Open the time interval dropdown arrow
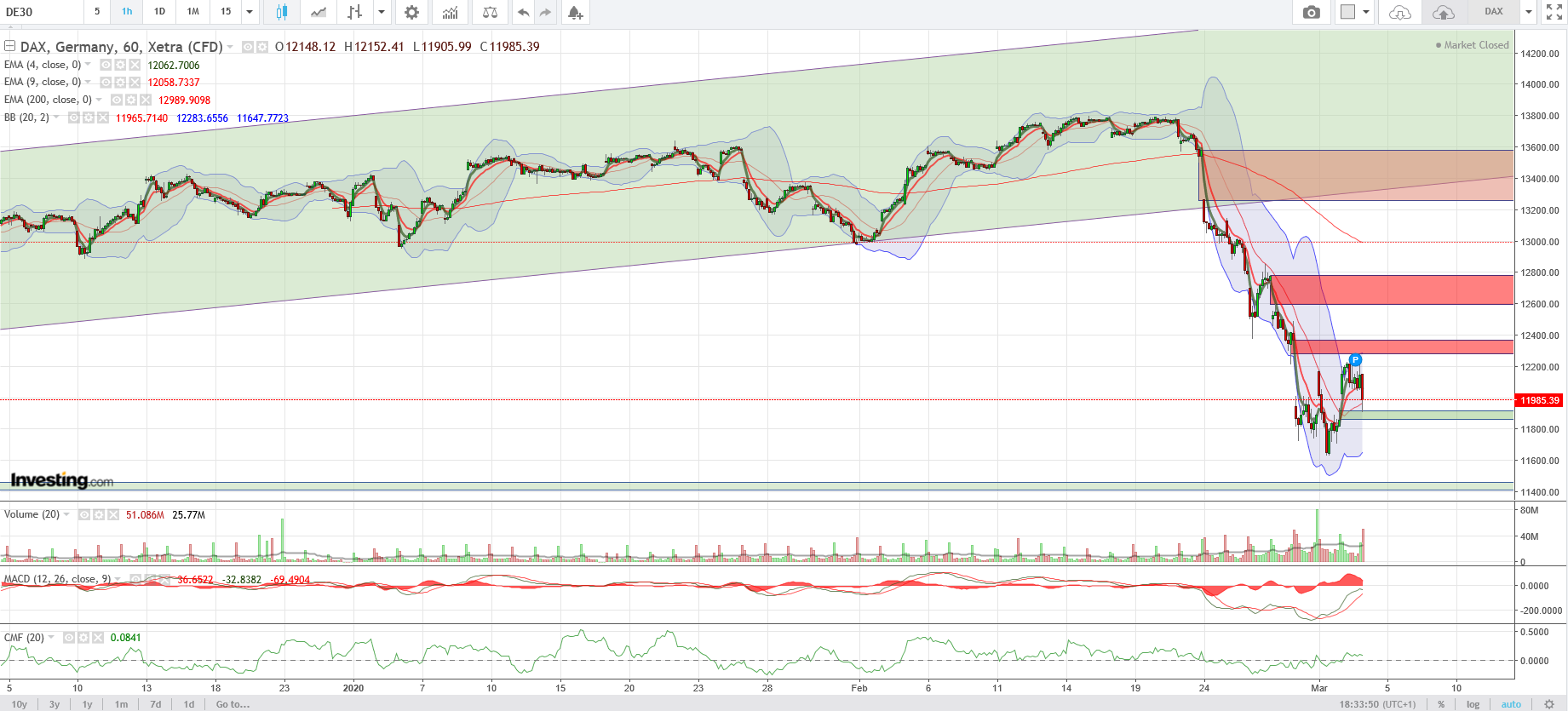Screen dimensions: 1568x711 point(250,12)
